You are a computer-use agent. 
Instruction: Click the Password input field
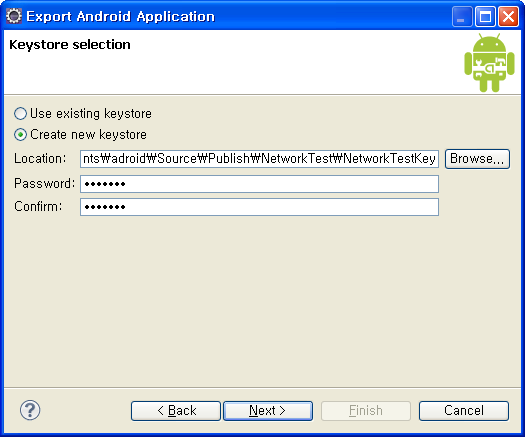(259, 184)
